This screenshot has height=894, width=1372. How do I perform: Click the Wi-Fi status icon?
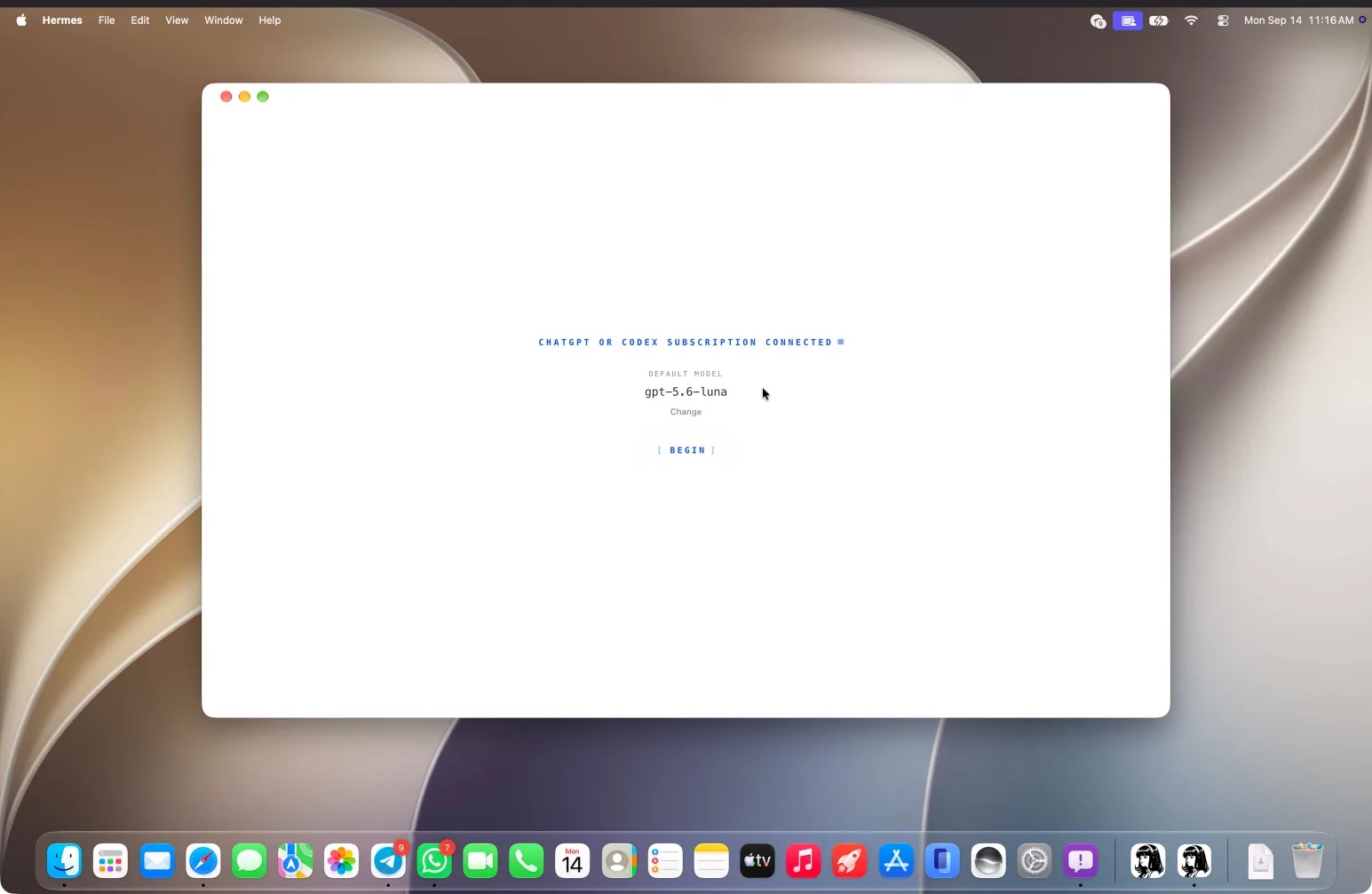click(x=1191, y=20)
